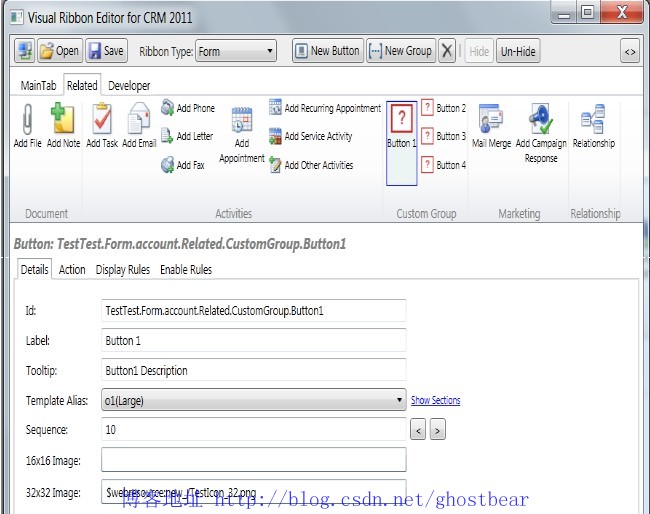Add a New Button to the ribbon
Image resolution: width=650 pixels, height=514 pixels.
tap(327, 51)
